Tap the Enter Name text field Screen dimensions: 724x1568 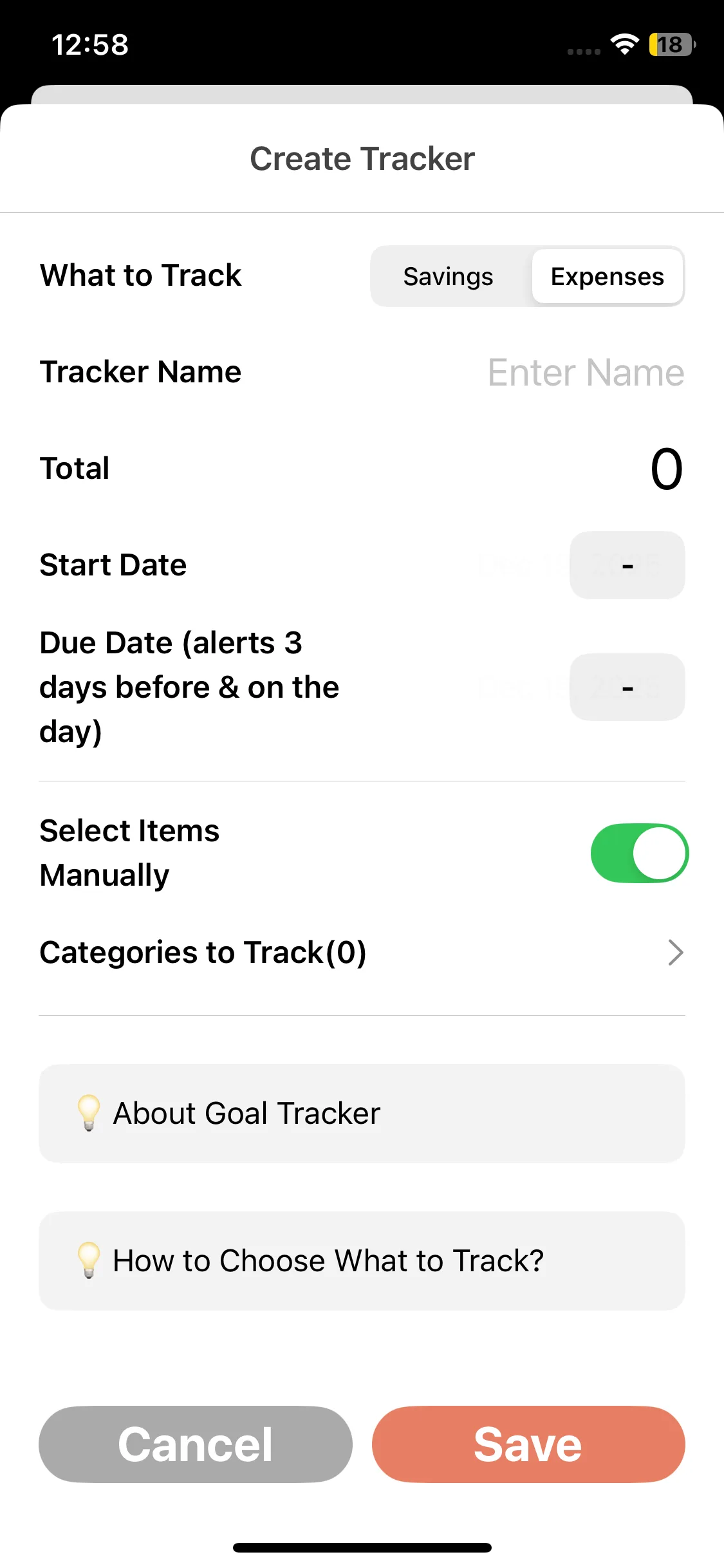point(585,373)
